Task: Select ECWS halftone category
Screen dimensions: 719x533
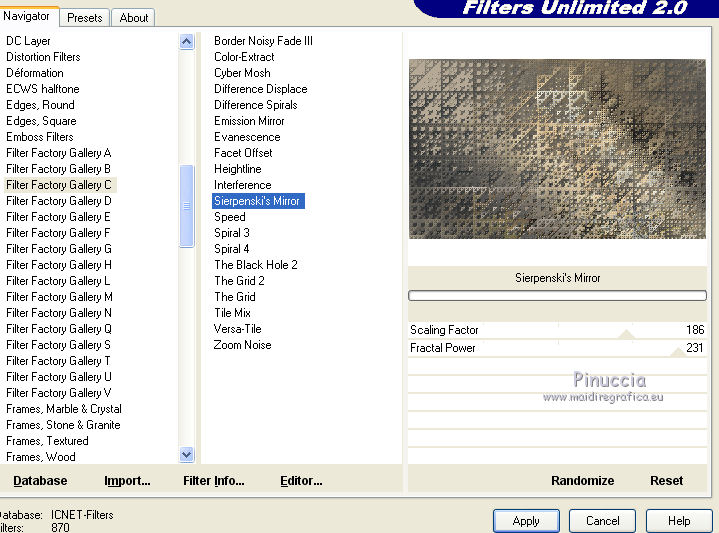Action: [x=43, y=89]
